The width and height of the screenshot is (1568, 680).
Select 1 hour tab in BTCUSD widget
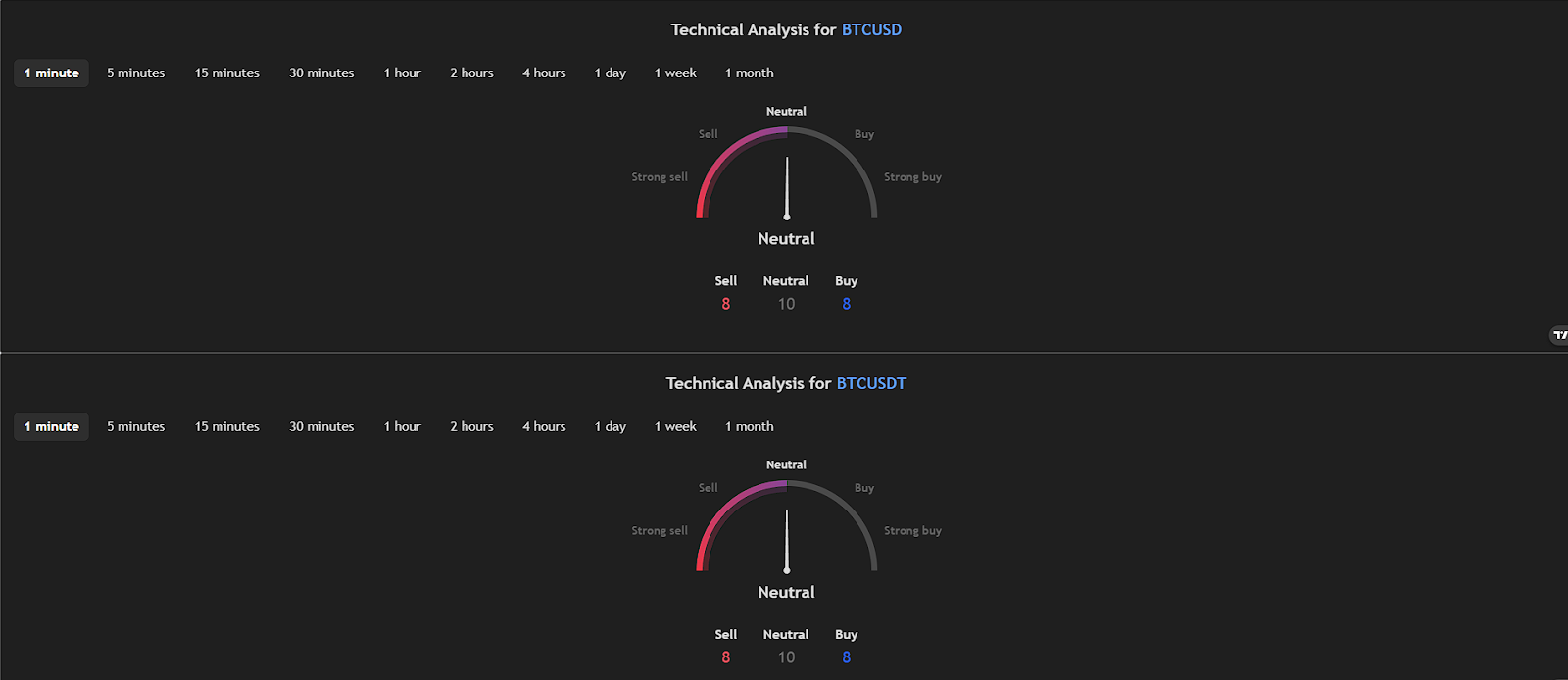click(x=402, y=73)
